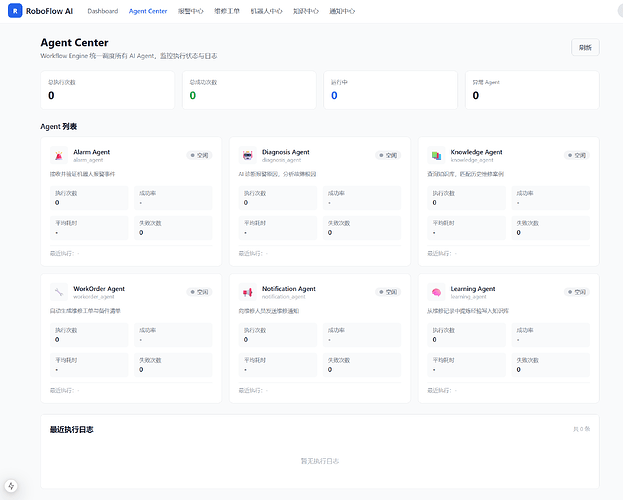Viewport: 623px width, 500px height.
Task: Click the Notification Agent megaphone icon
Action: [248, 292]
